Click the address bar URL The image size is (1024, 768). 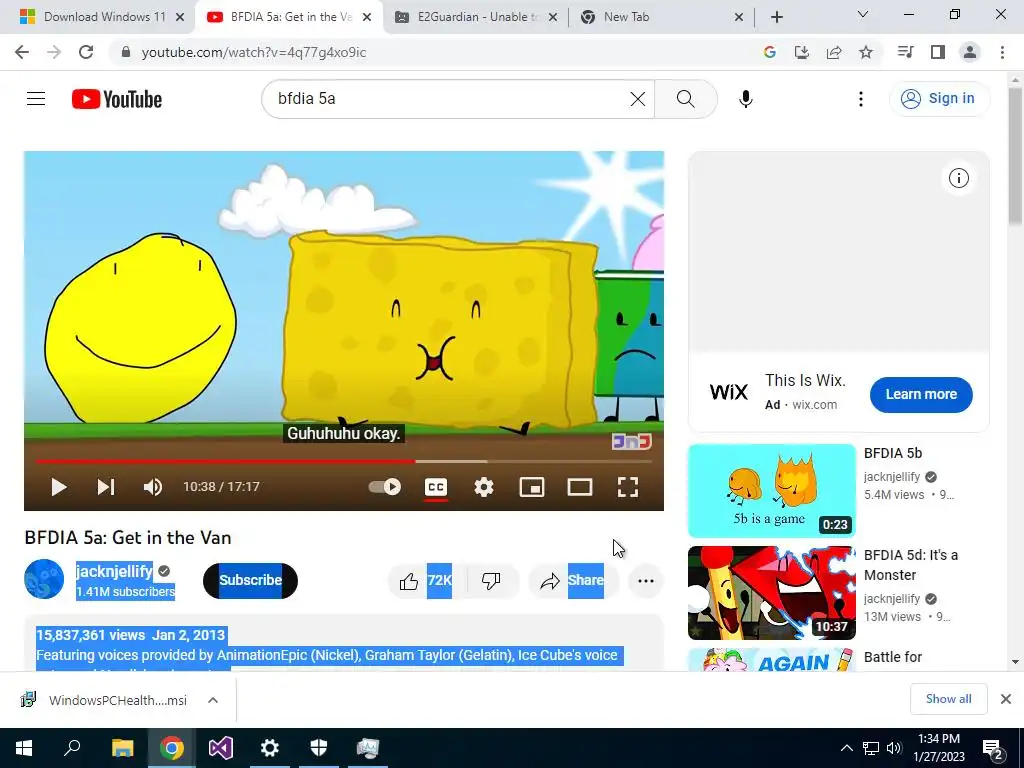(x=253, y=52)
